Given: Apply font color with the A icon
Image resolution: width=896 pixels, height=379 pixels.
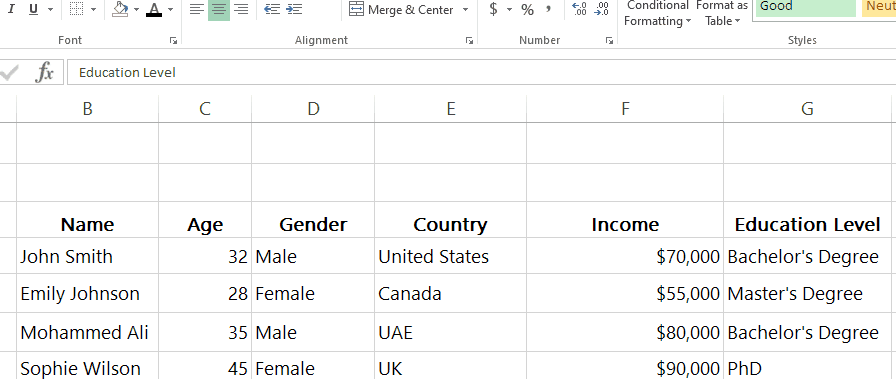Looking at the screenshot, I should pyautogui.click(x=154, y=9).
